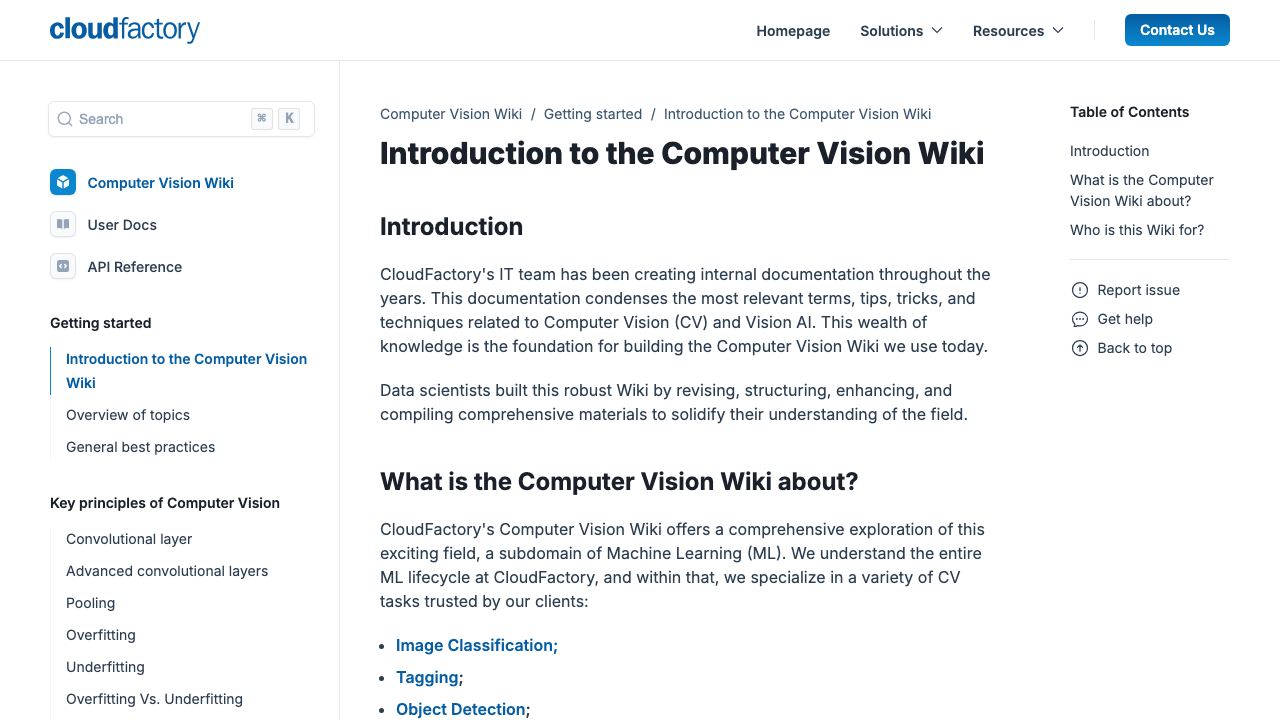Expand the Resources dropdown menu
Image resolution: width=1280 pixels, height=720 pixels.
pos(1018,31)
